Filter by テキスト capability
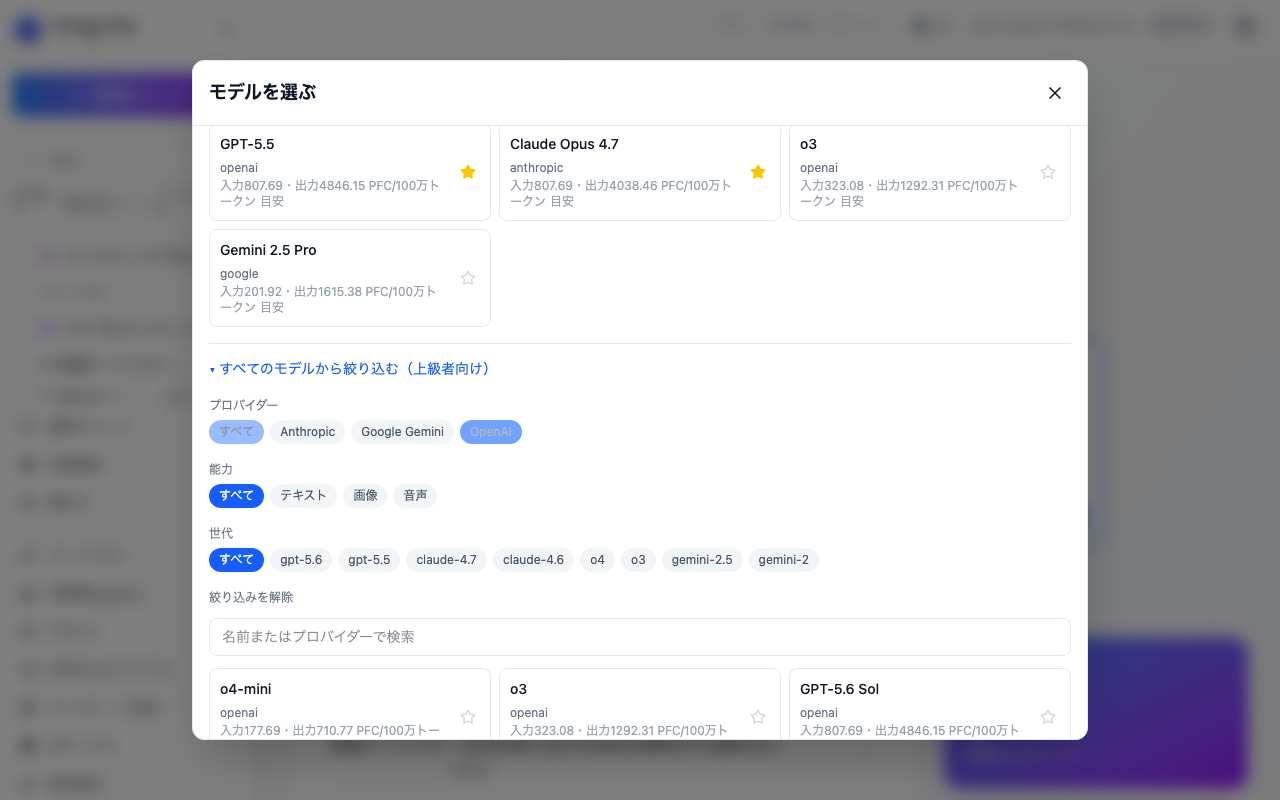This screenshot has height=800, width=1280. point(303,496)
